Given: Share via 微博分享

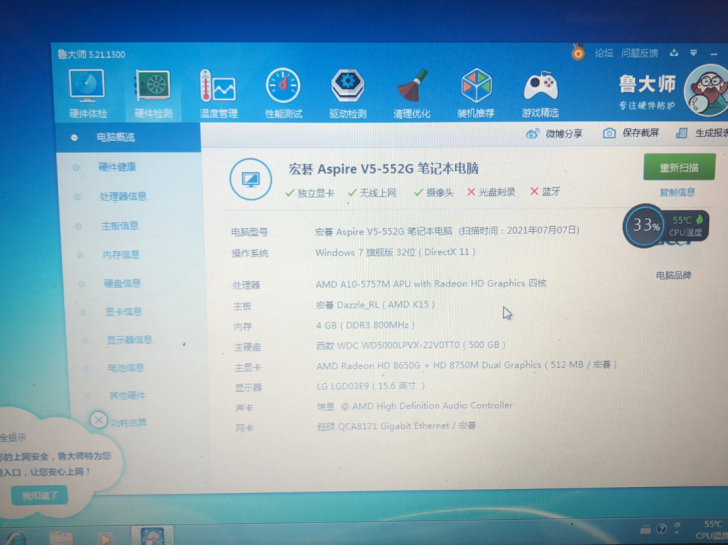Looking at the screenshot, I should tap(554, 134).
